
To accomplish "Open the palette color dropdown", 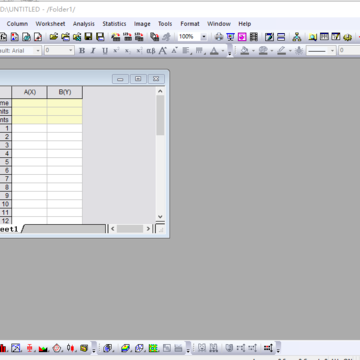I will point(272,51).
